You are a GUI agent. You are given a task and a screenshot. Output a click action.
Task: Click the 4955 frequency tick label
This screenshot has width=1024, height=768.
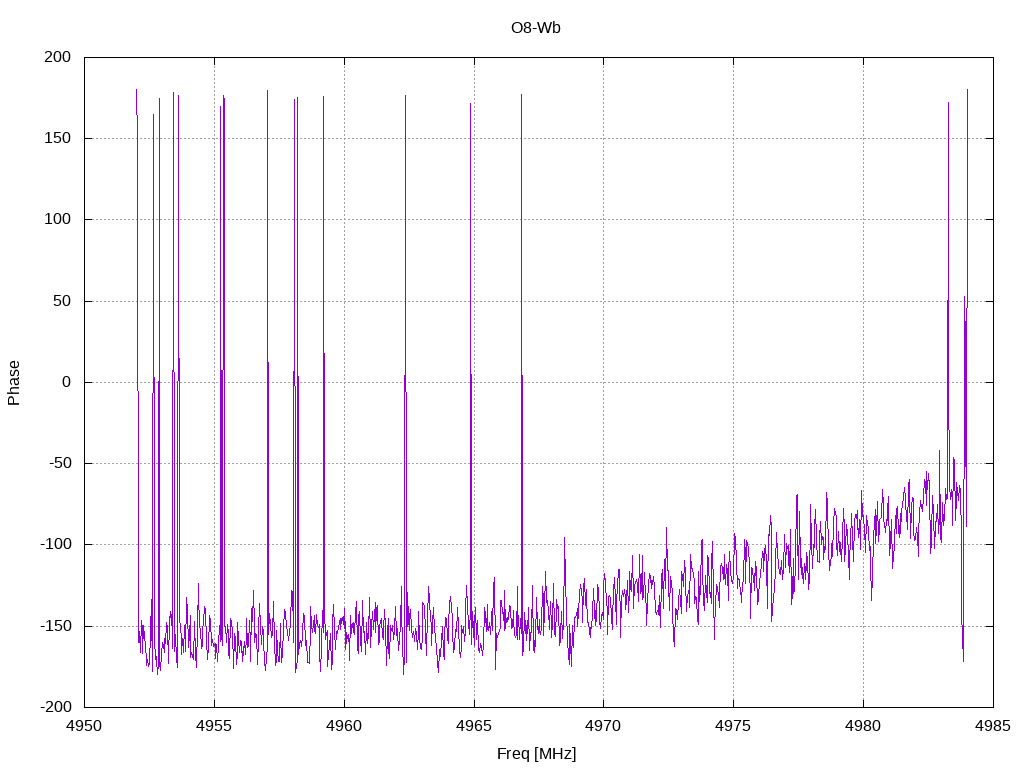coord(214,726)
